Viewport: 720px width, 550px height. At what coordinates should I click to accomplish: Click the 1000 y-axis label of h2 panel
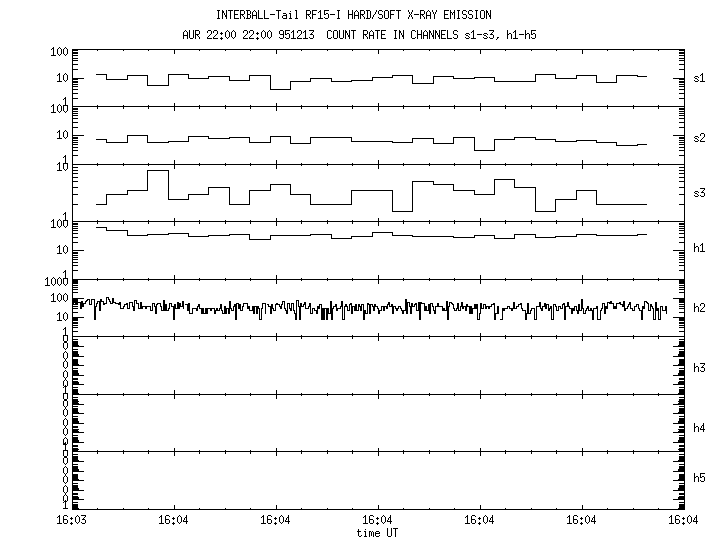pyautogui.click(x=55, y=282)
